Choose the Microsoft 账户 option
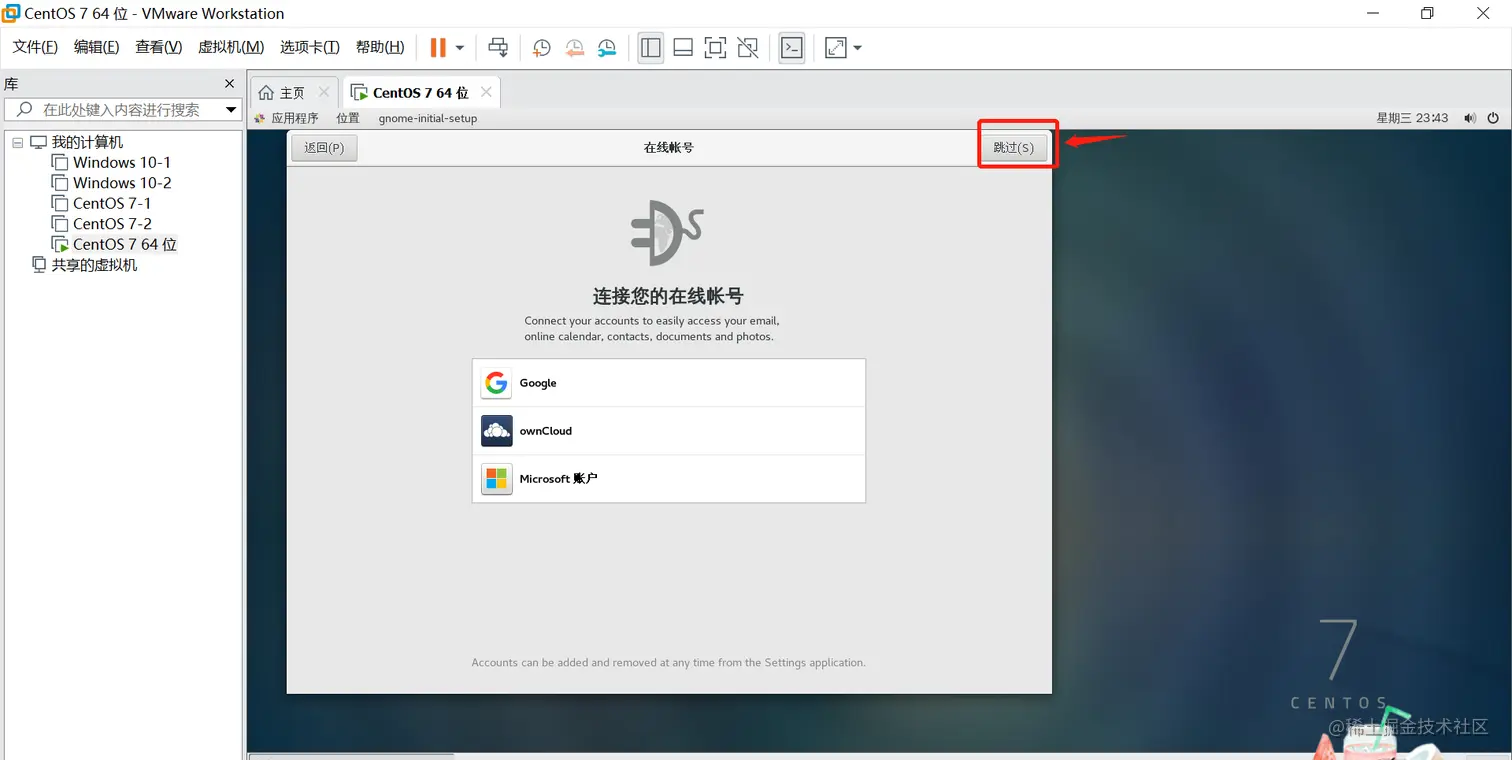Screen dimensions: 1512x760 (668, 479)
